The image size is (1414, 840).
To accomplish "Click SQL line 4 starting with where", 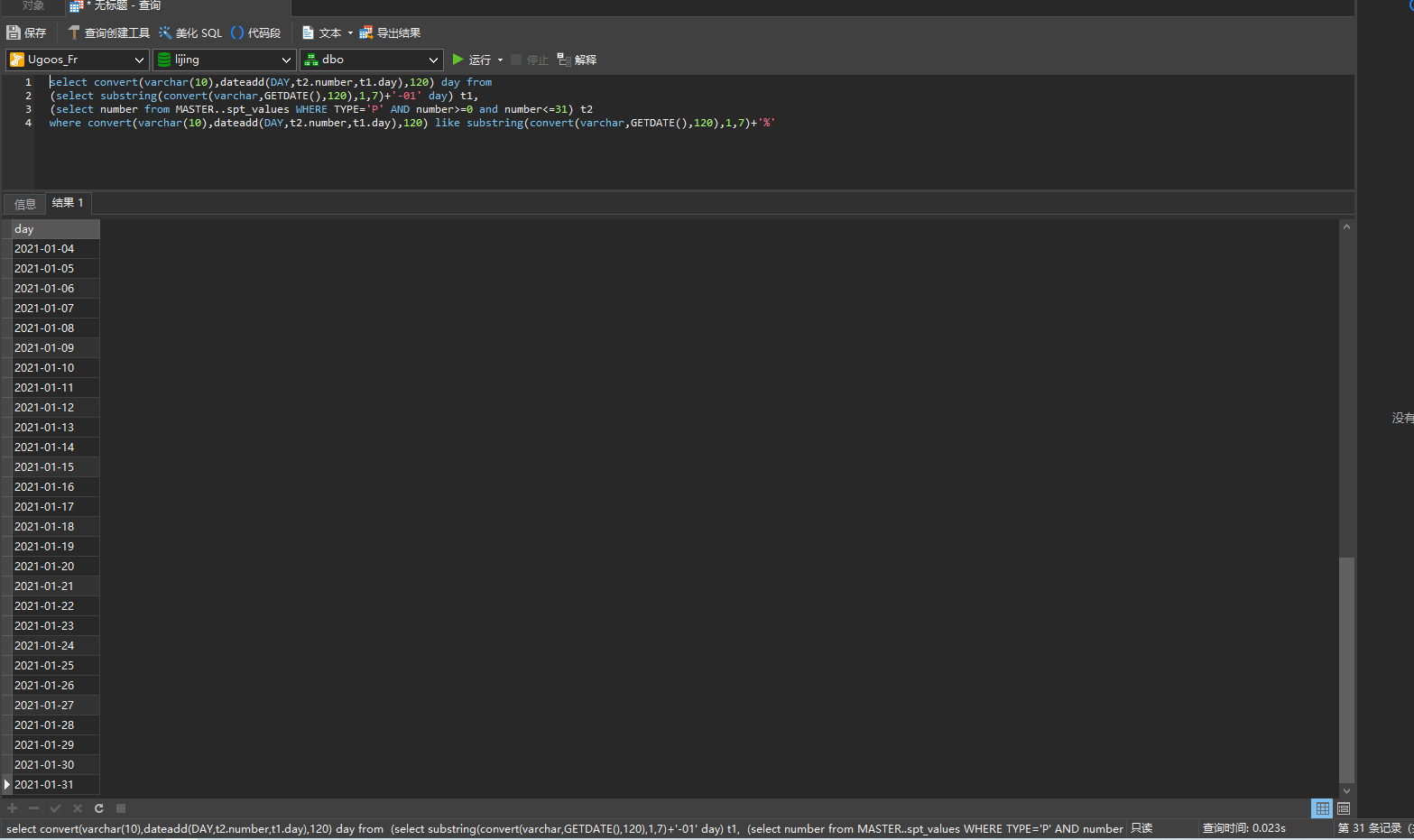I will [412, 123].
